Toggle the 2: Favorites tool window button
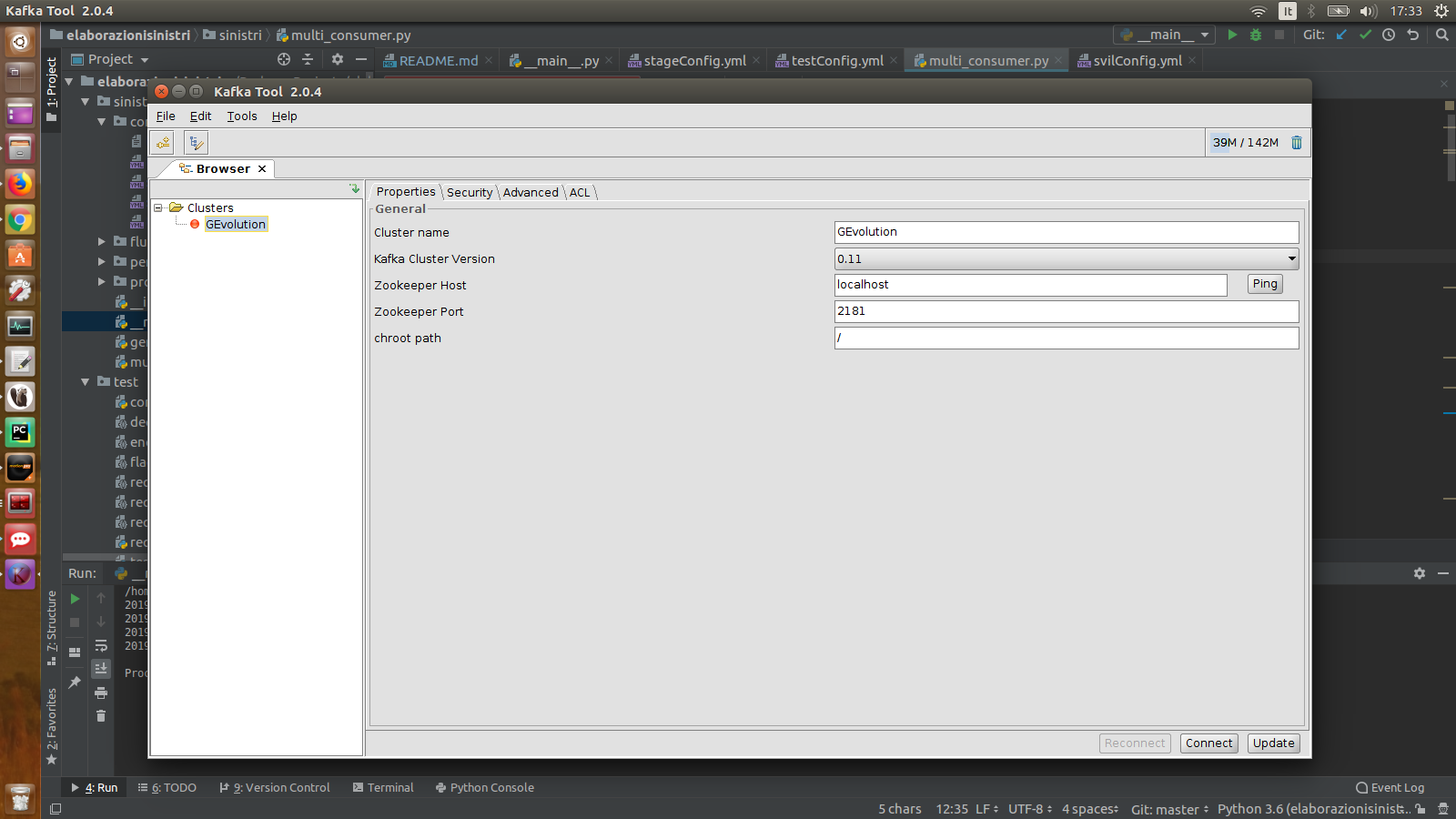This screenshot has width=1456, height=819. coord(52,725)
